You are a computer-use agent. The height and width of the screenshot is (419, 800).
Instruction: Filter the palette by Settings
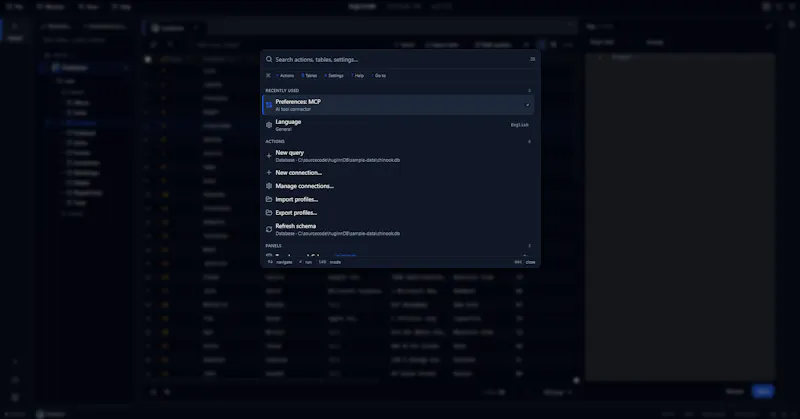(x=334, y=76)
